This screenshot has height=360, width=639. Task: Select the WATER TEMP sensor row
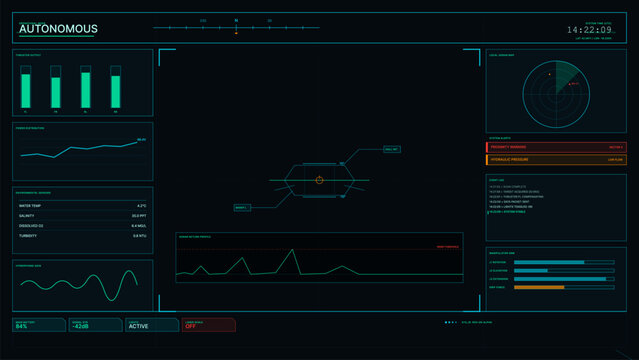click(83, 206)
